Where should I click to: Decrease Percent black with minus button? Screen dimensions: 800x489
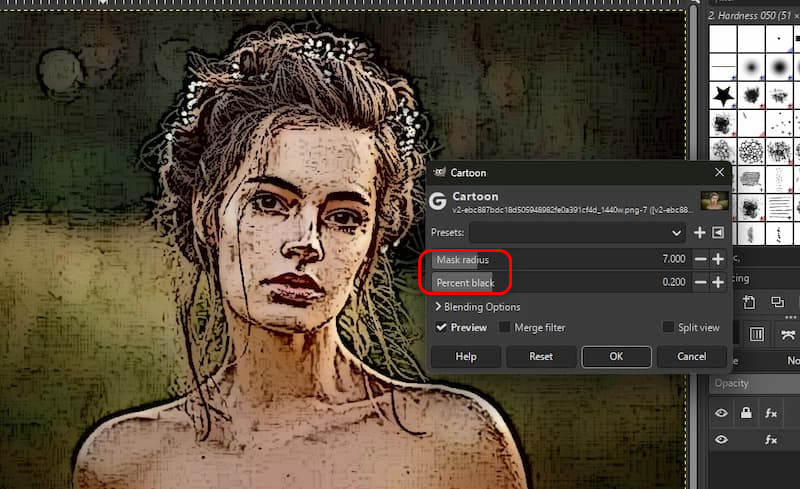[x=701, y=282]
